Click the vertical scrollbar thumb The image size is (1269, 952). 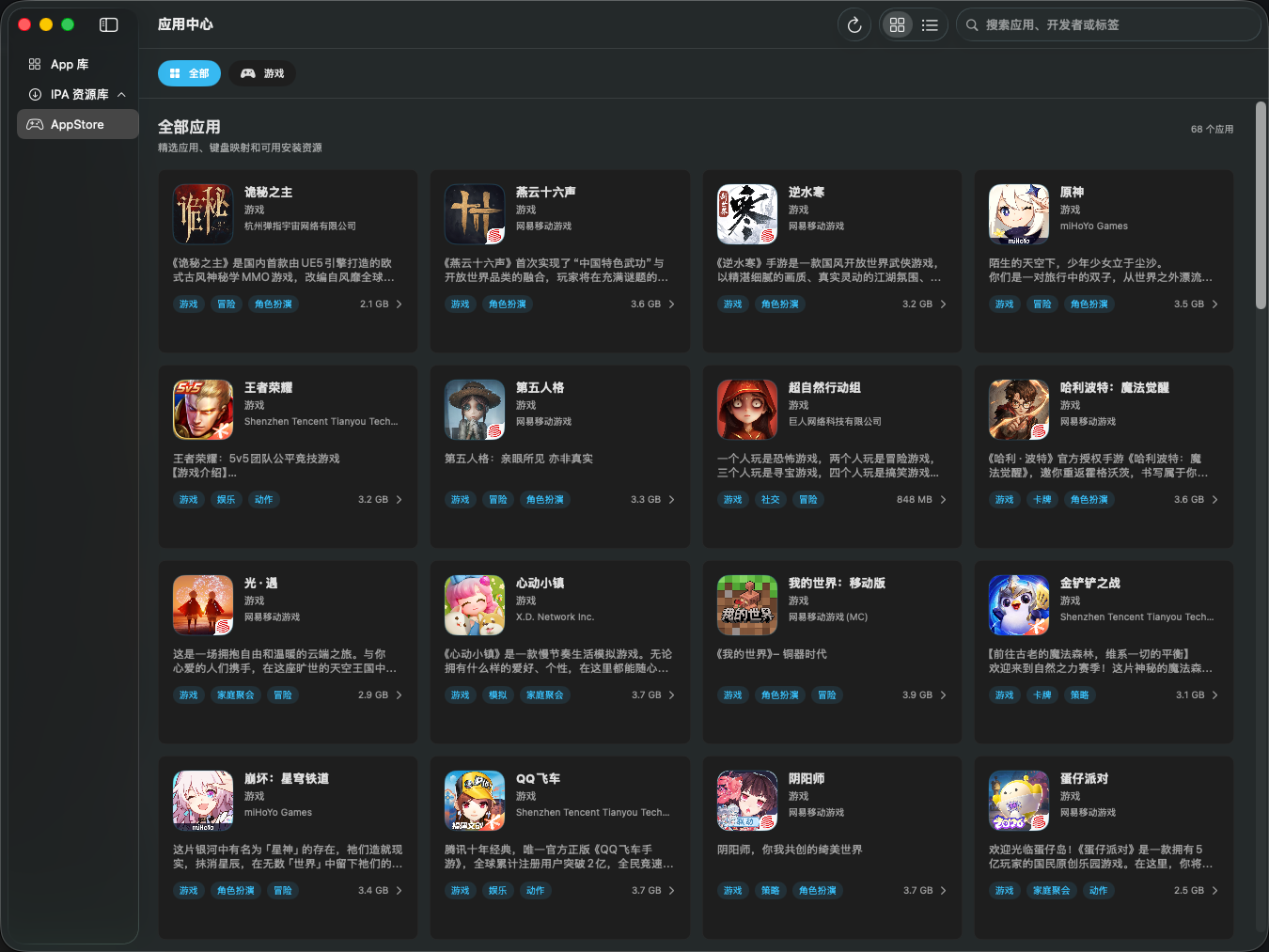pyautogui.click(x=1261, y=205)
